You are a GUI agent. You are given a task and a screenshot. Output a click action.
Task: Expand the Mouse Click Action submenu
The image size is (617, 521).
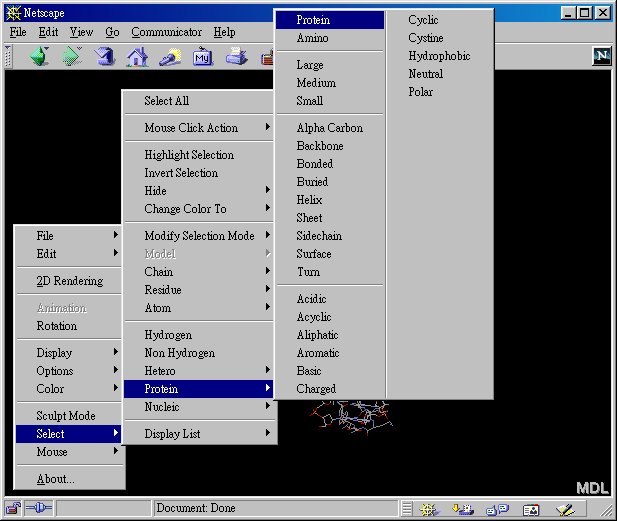(199, 127)
